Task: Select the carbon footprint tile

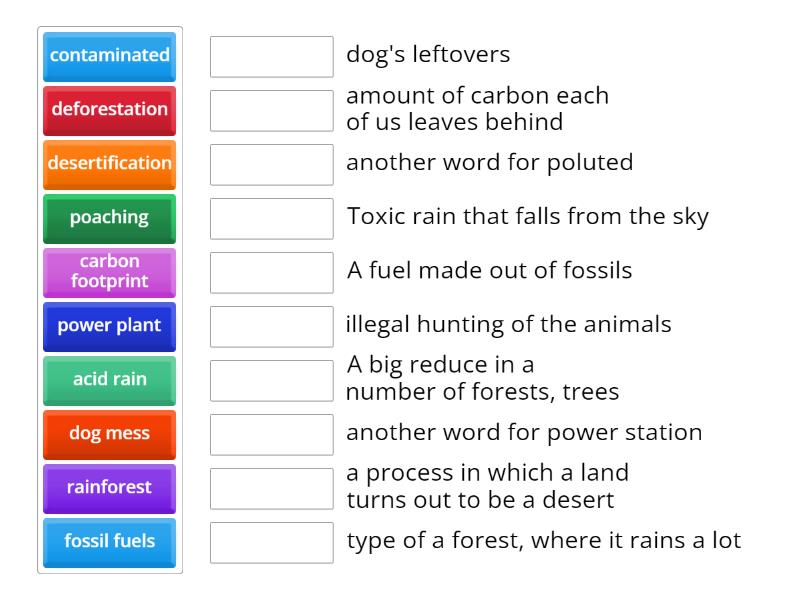Action: pyautogui.click(x=109, y=272)
